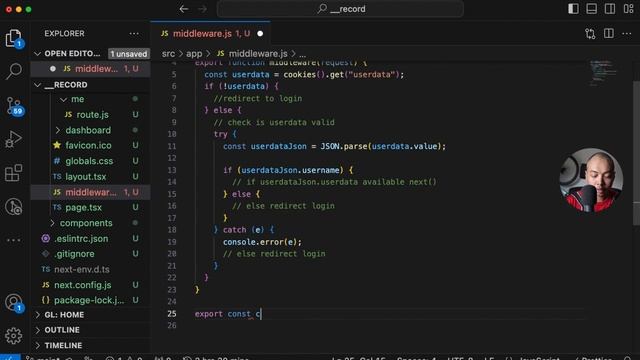Close the unsaved middleware.js tab dot
The width and height of the screenshot is (640, 360).
260,33
